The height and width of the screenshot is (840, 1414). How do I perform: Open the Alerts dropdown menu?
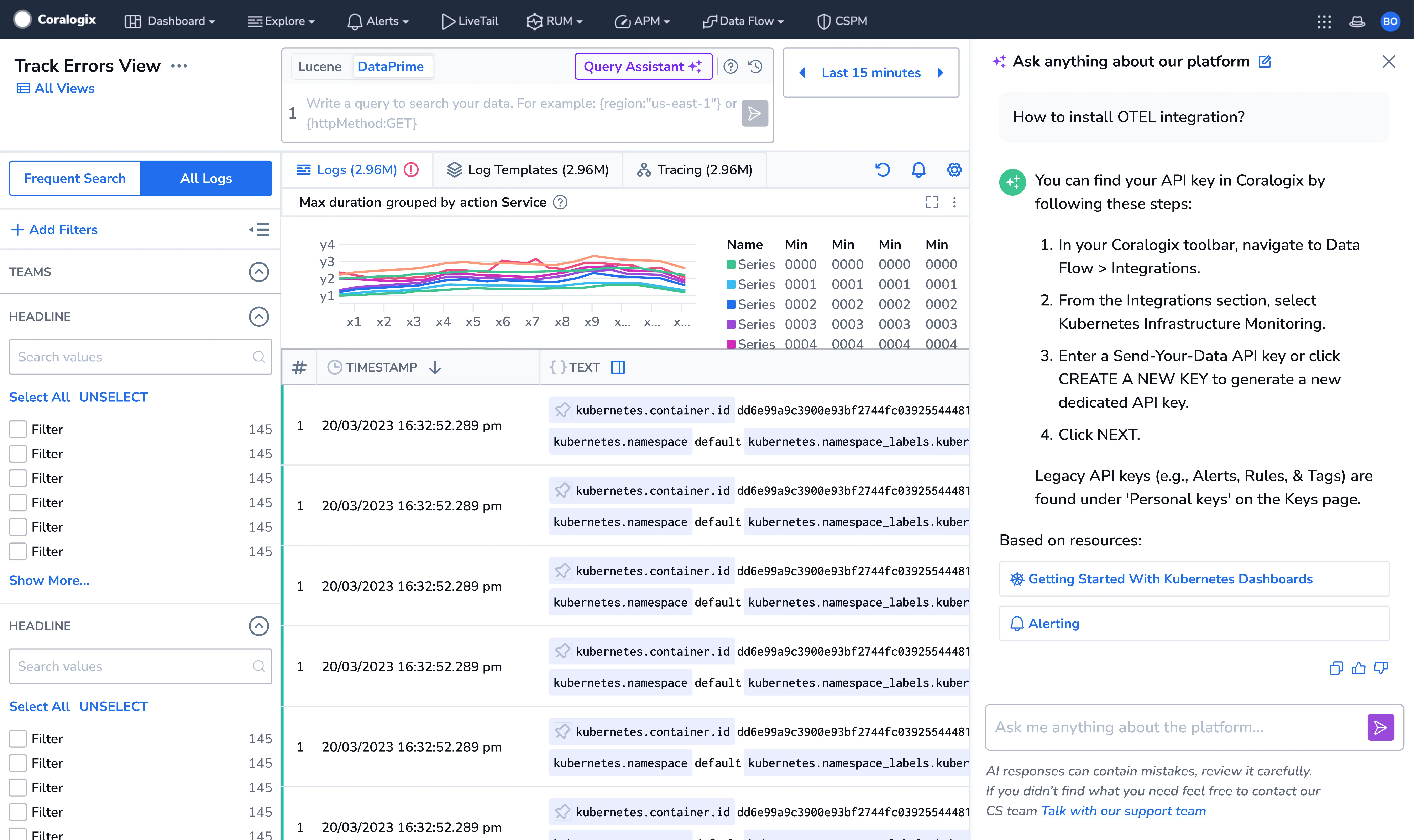[x=378, y=21]
